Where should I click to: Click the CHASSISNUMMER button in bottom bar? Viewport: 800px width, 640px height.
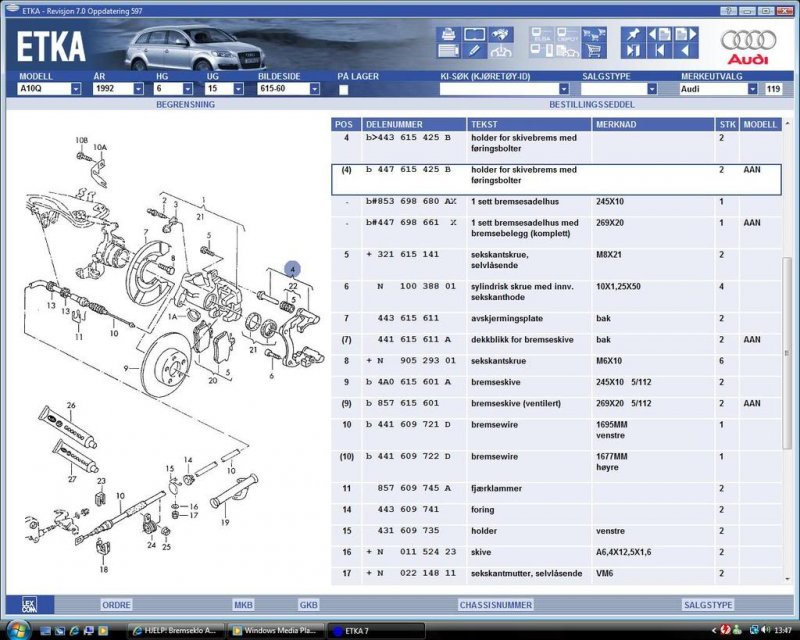(x=493, y=605)
